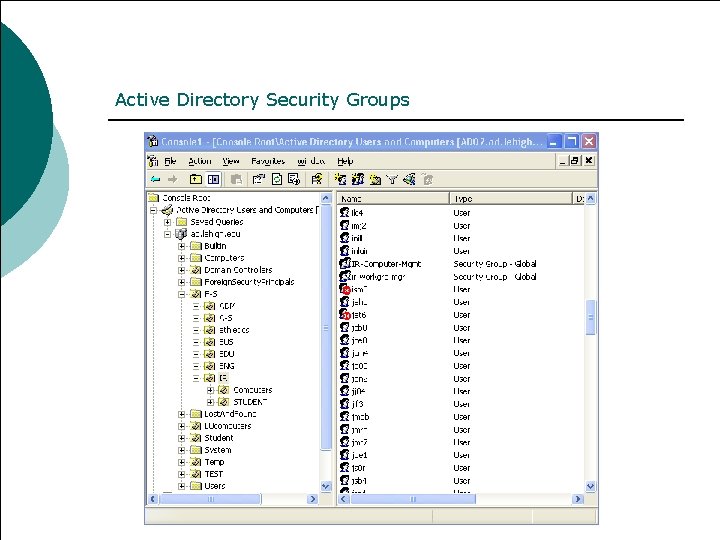Click the Forward arrow toolbar icon
720x540 pixels.
click(172, 180)
